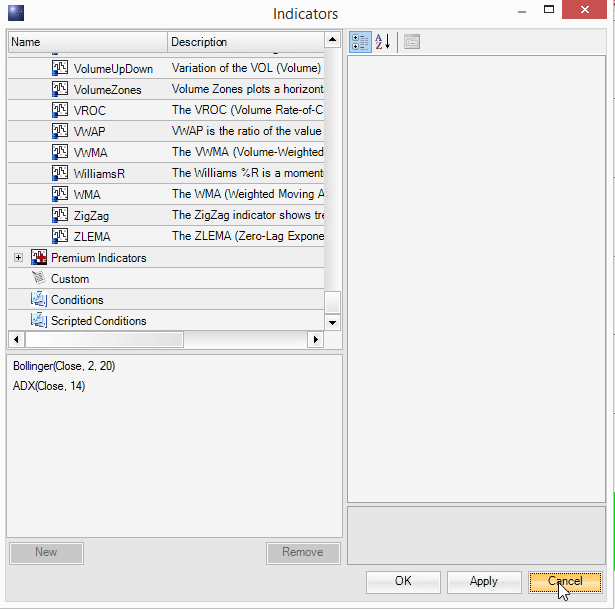Click the Premium Indicators folder icon
The height and width of the screenshot is (609, 615).
tap(39, 257)
